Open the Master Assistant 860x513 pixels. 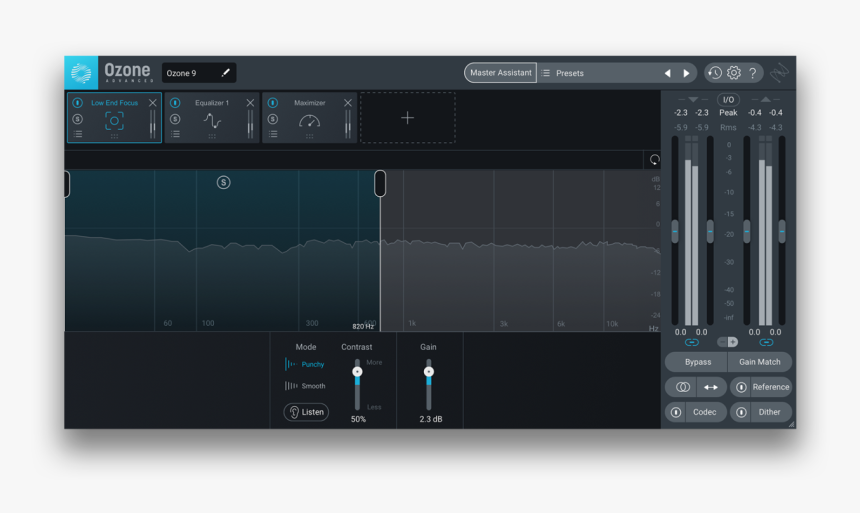pos(500,72)
